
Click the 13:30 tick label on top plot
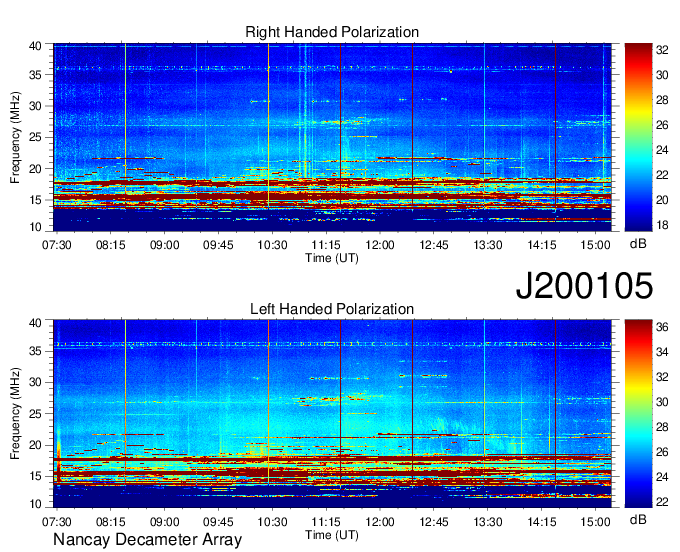[487, 245]
